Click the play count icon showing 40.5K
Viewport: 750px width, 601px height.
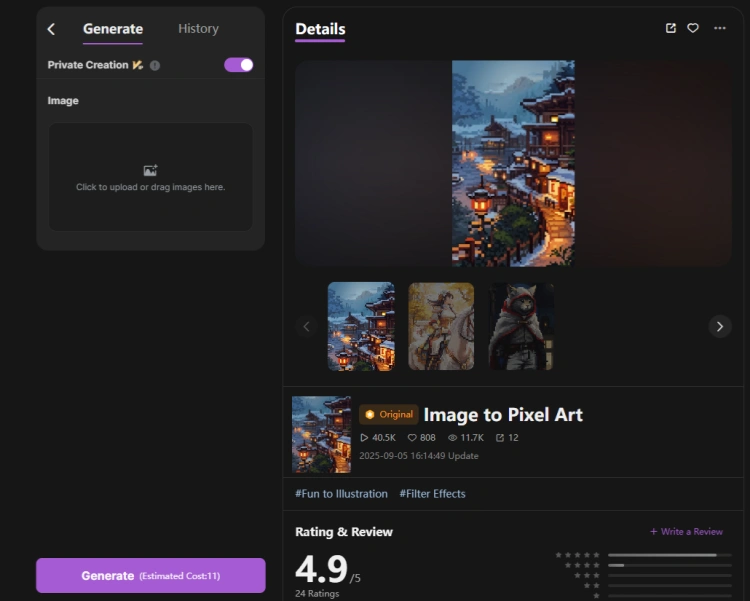364,438
